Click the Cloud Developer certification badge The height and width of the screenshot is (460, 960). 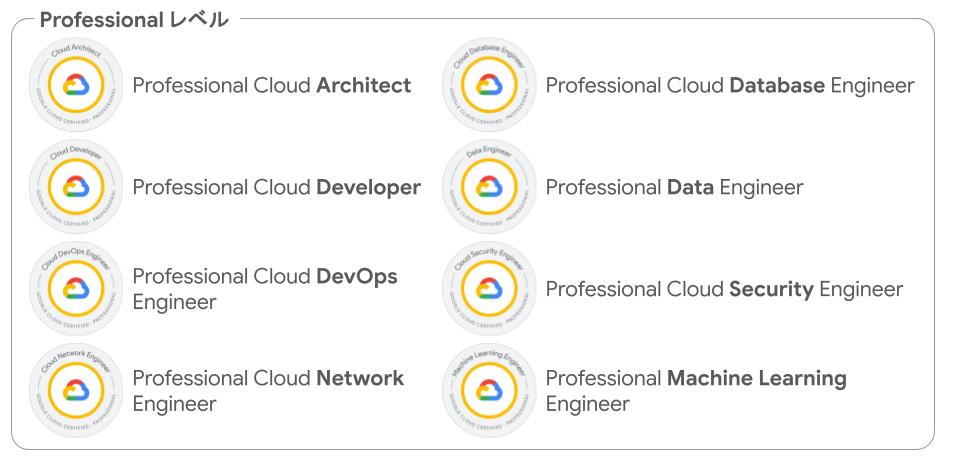click(x=76, y=187)
